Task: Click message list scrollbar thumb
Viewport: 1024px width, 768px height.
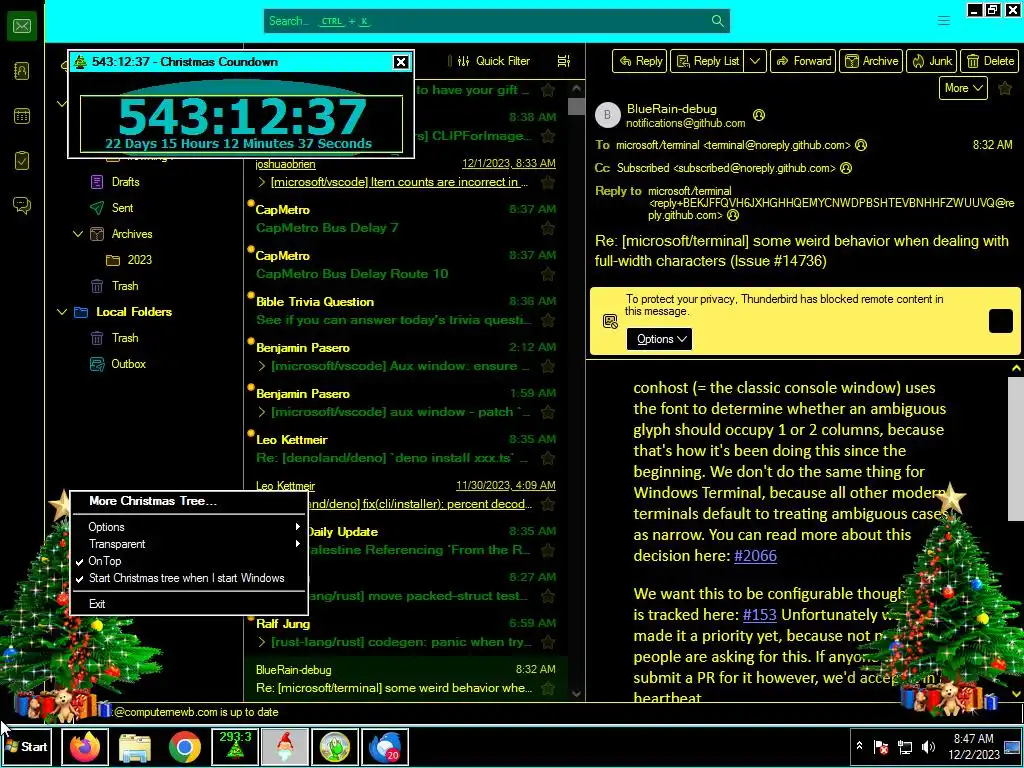Action: click(576, 106)
